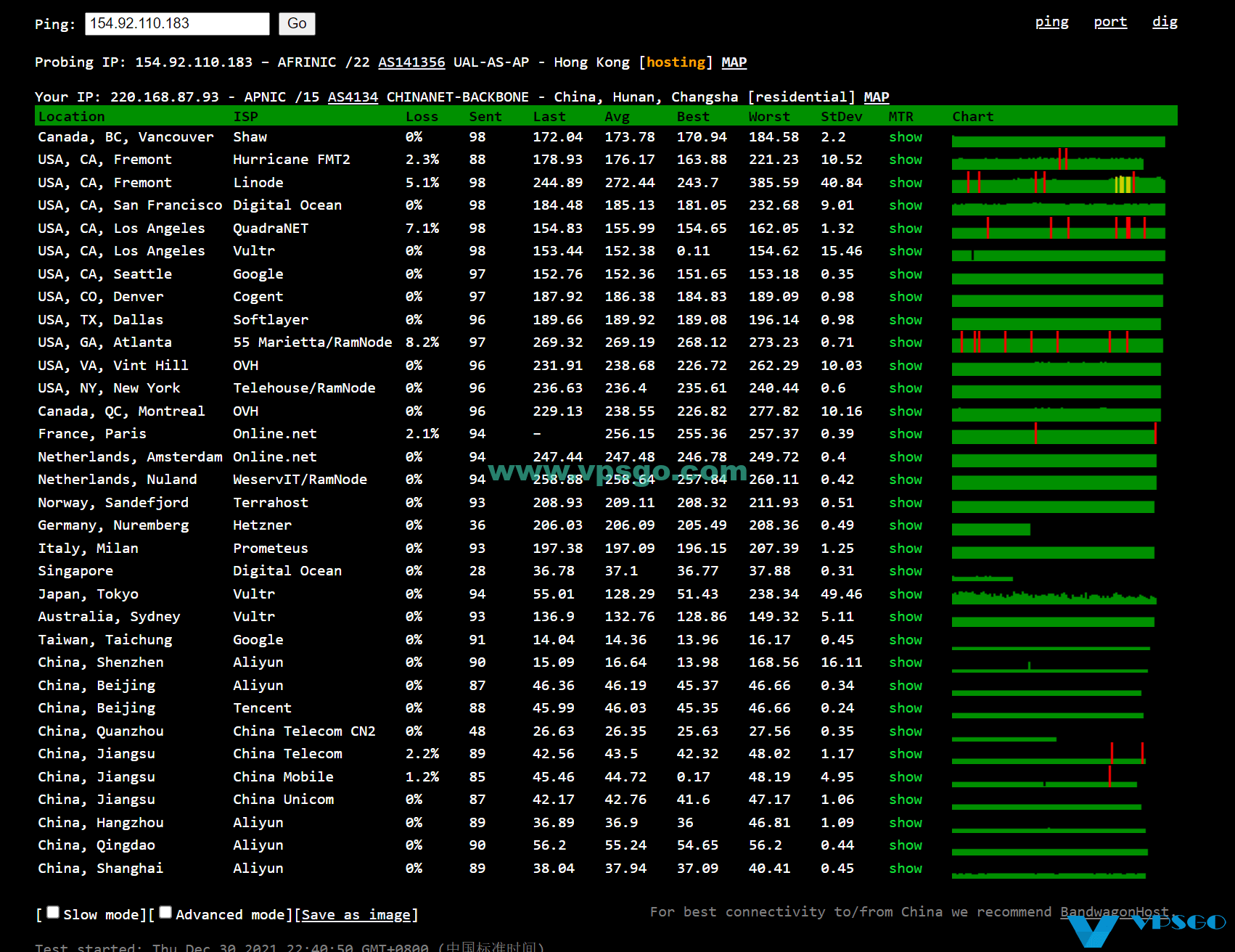Show MTR for Taiwan Taichung Google
Image resolution: width=1235 pixels, height=952 pixels.
point(906,640)
